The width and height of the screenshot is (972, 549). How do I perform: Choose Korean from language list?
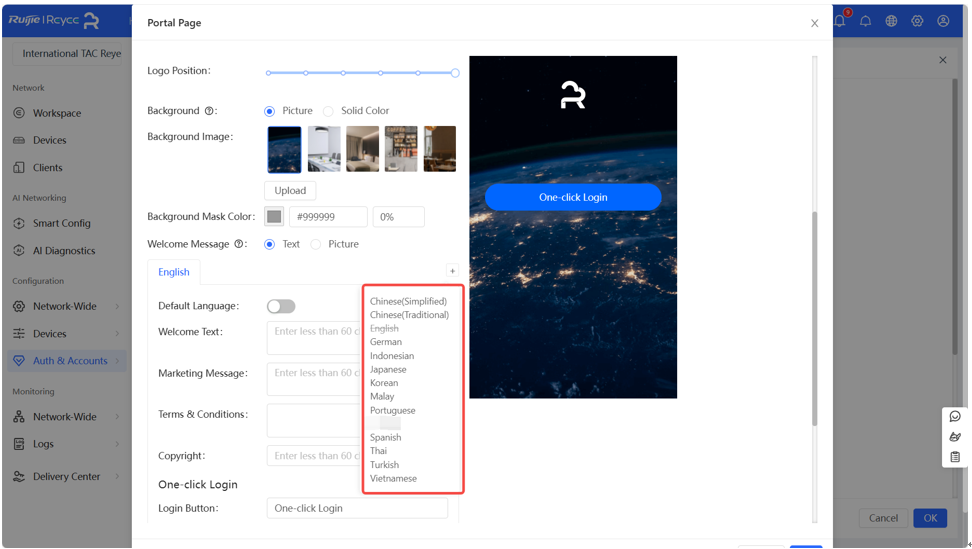click(384, 383)
